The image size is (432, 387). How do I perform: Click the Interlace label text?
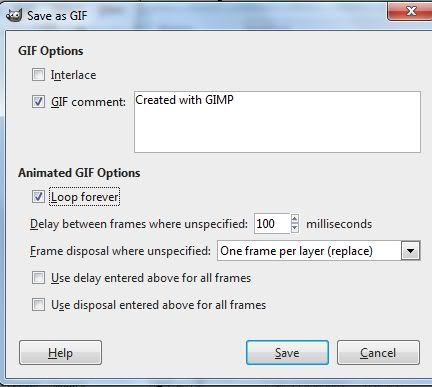73,75
